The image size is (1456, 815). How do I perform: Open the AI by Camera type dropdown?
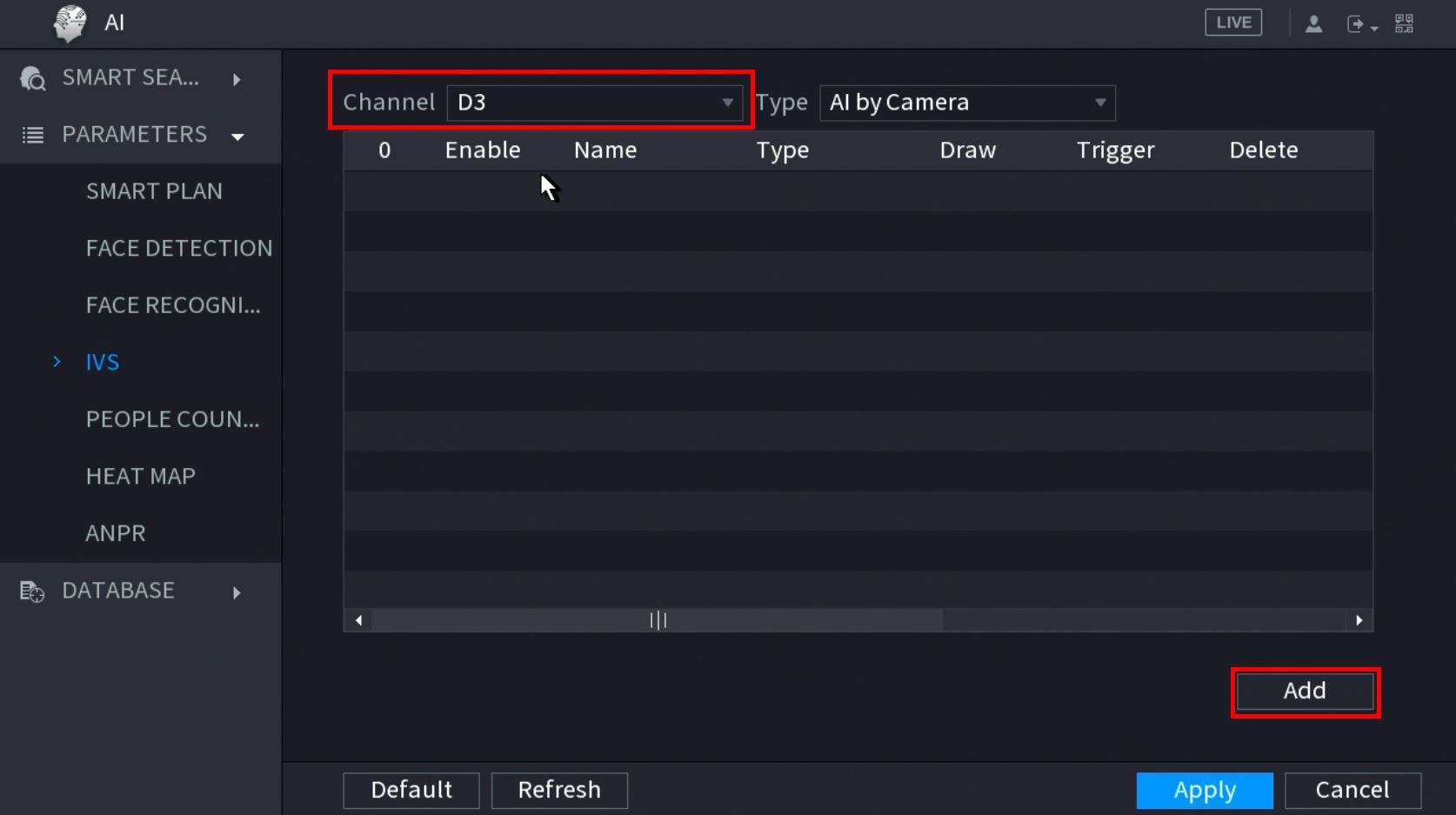click(x=967, y=103)
